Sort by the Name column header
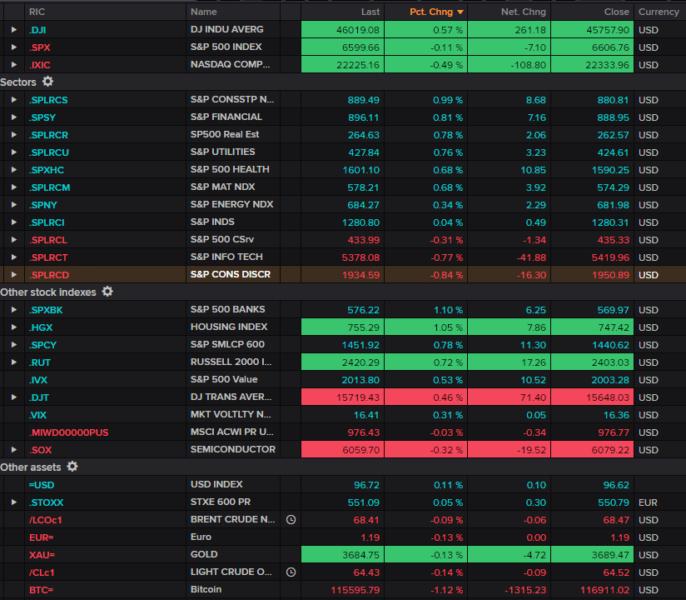This screenshot has width=686, height=600. click(x=203, y=12)
